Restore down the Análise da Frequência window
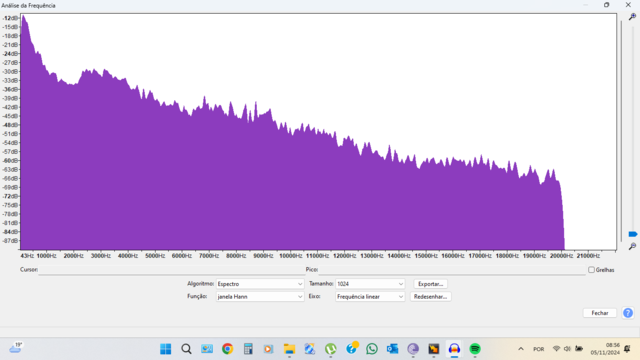Screen dimensions: 640x360 pos(607,5)
